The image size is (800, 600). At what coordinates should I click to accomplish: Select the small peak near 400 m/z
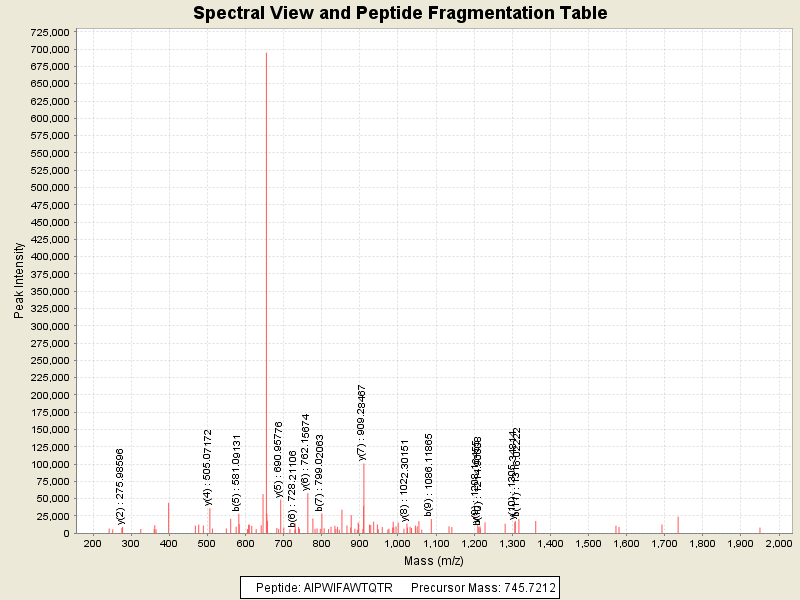[168, 518]
